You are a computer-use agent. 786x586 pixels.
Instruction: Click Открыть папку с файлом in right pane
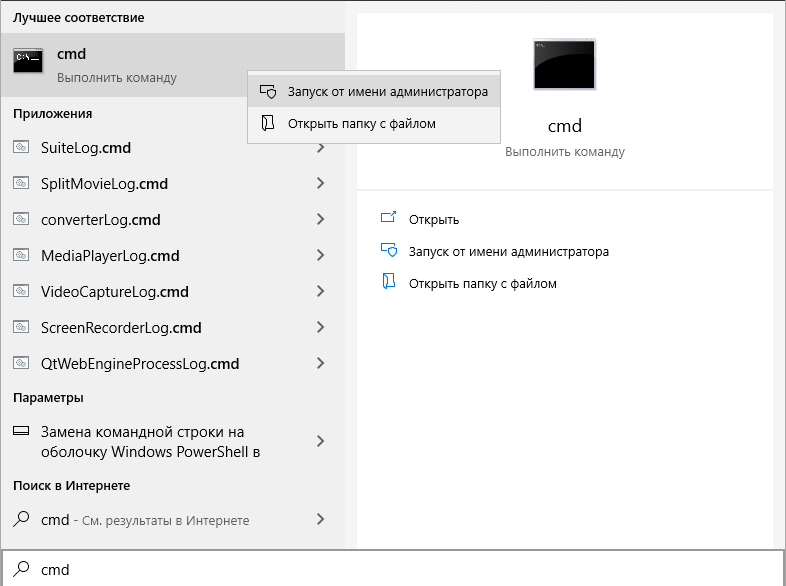483,284
